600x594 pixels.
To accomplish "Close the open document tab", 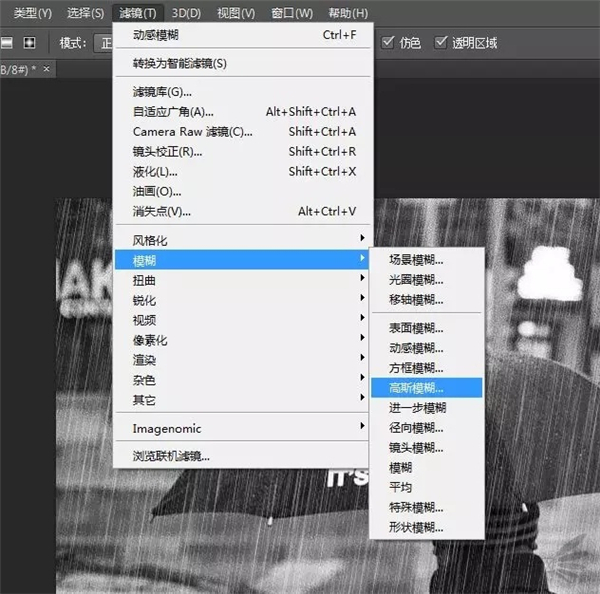I will (x=46, y=69).
